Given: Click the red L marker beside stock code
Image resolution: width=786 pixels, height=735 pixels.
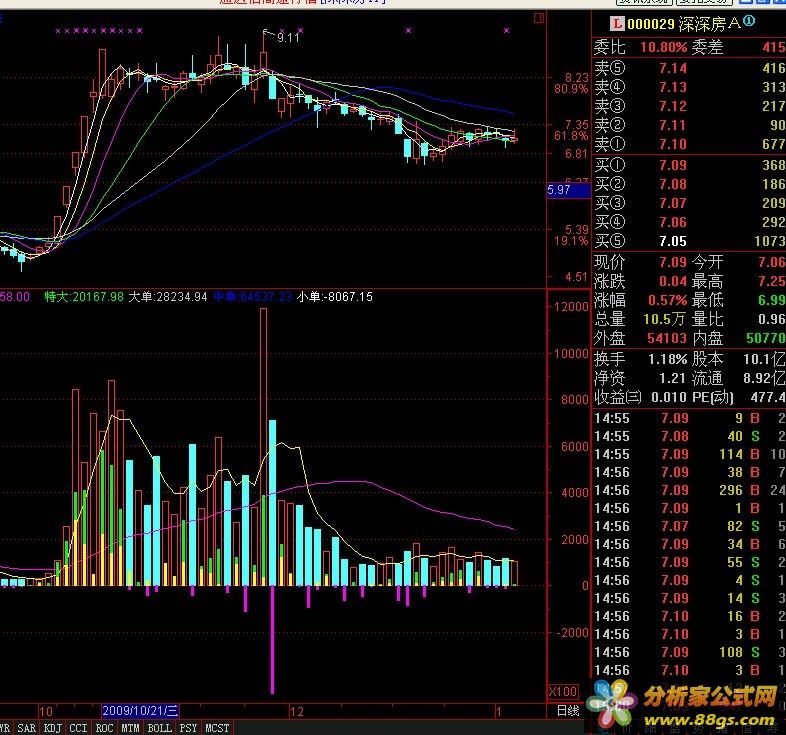Looking at the screenshot, I should (x=618, y=24).
